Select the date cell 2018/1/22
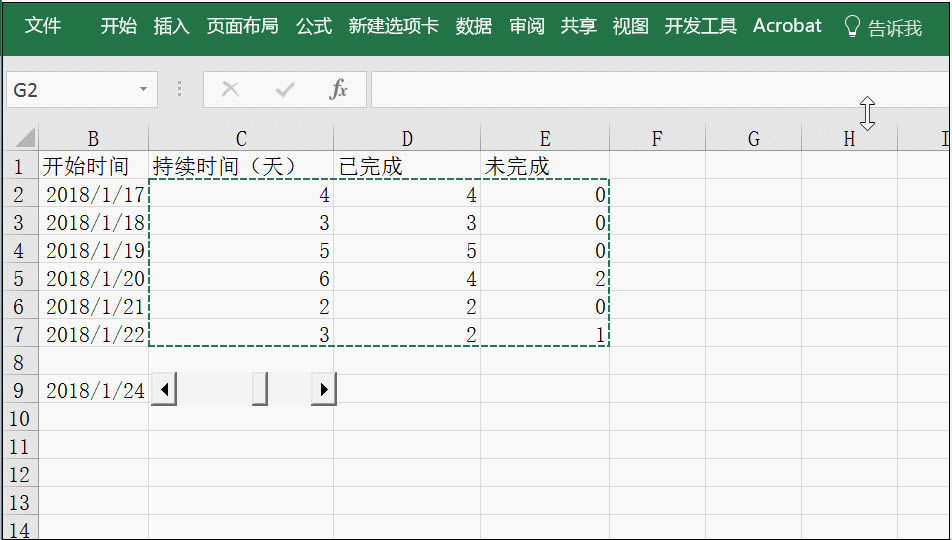The height and width of the screenshot is (540, 952). (94, 334)
